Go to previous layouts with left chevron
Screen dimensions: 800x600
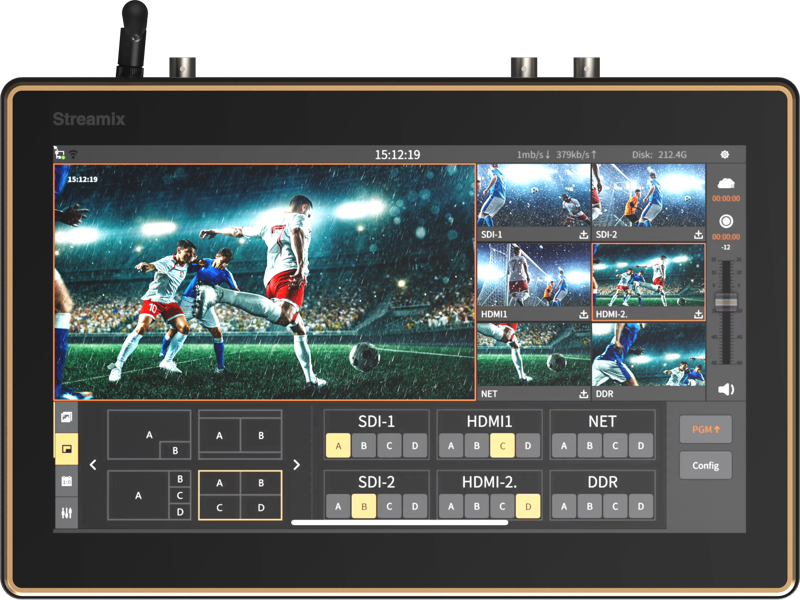(93, 465)
